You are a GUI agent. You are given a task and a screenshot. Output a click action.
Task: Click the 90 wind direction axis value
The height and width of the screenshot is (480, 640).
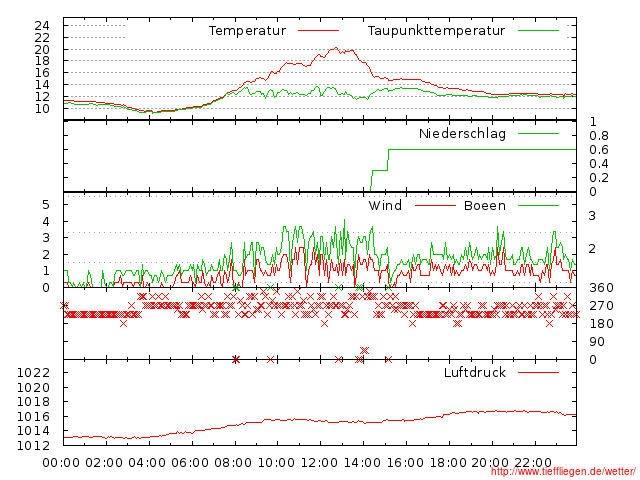(x=597, y=342)
